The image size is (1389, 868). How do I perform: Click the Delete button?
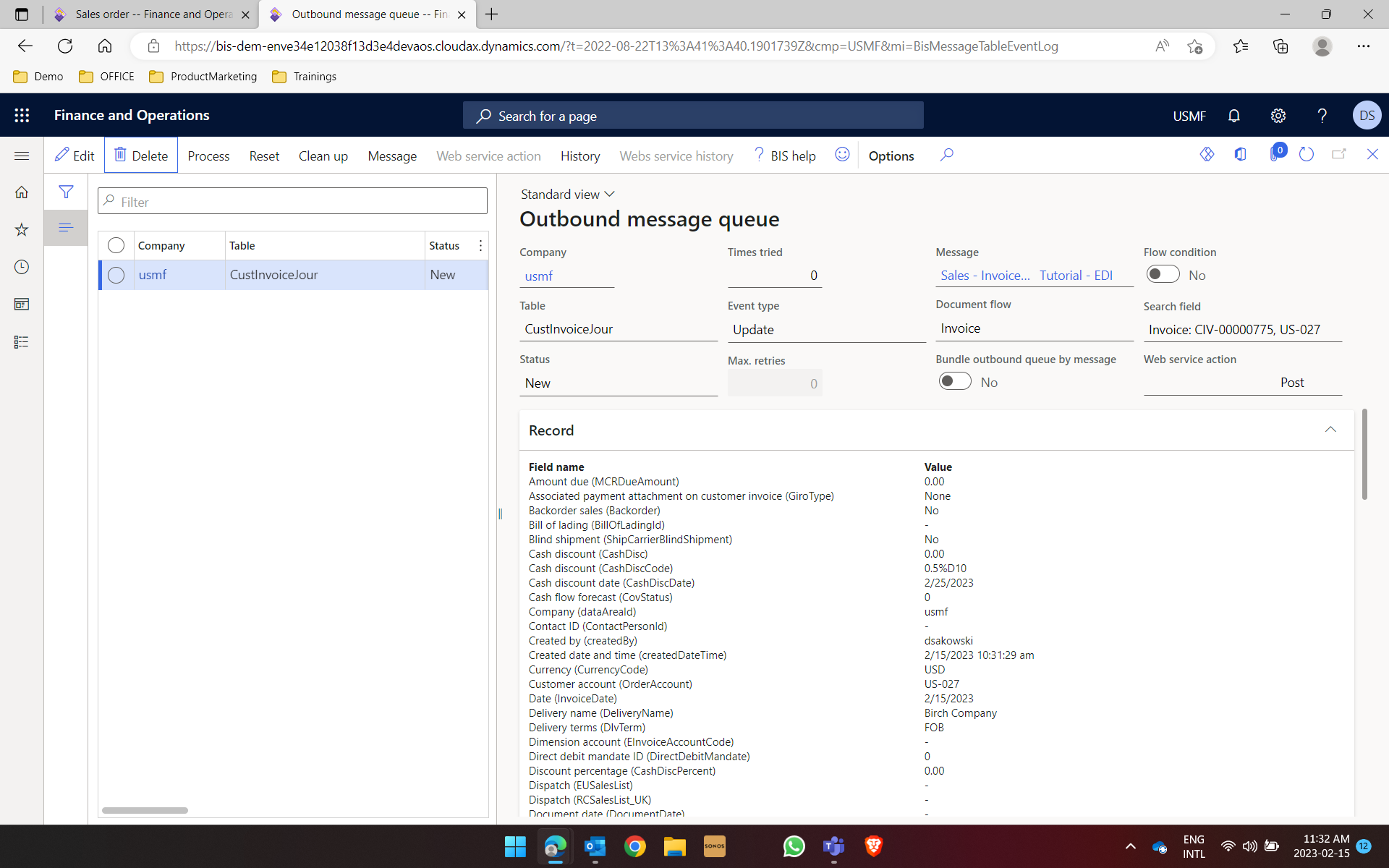click(x=141, y=156)
